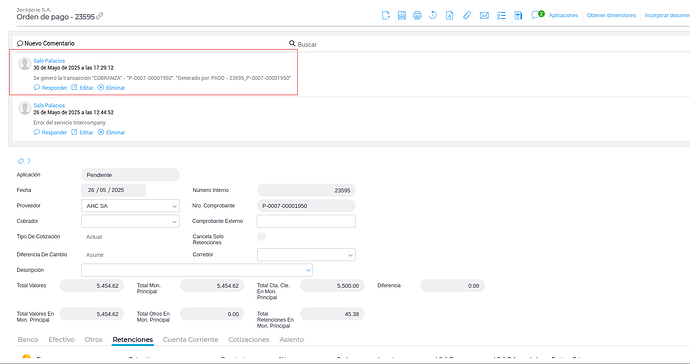Open the Proveedor dropdown showing AHC SA

(x=130, y=206)
